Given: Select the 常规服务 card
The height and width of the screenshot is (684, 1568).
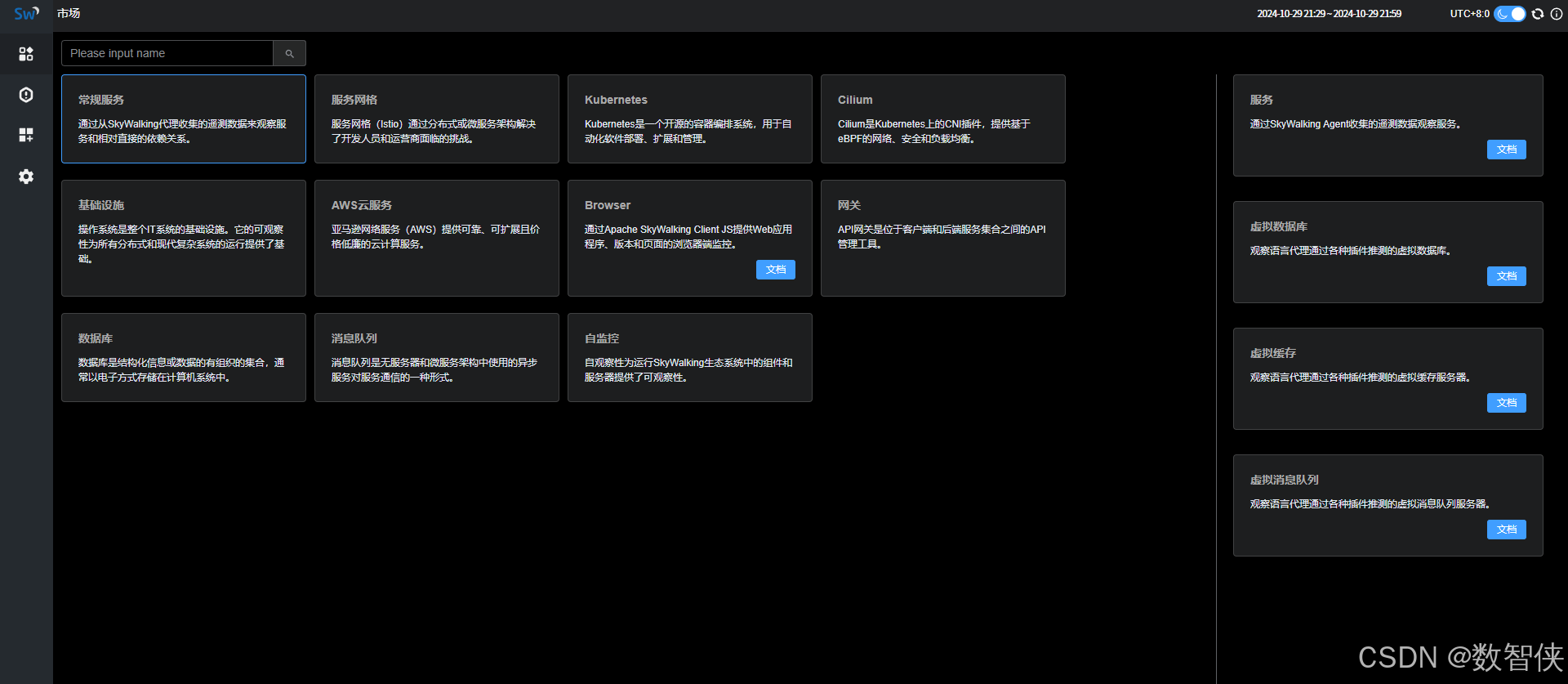Looking at the screenshot, I should (x=184, y=119).
